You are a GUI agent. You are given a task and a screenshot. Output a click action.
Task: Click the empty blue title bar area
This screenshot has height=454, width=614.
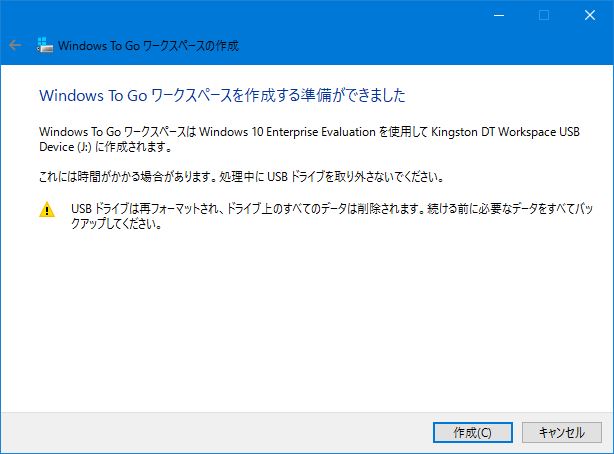[352, 46]
